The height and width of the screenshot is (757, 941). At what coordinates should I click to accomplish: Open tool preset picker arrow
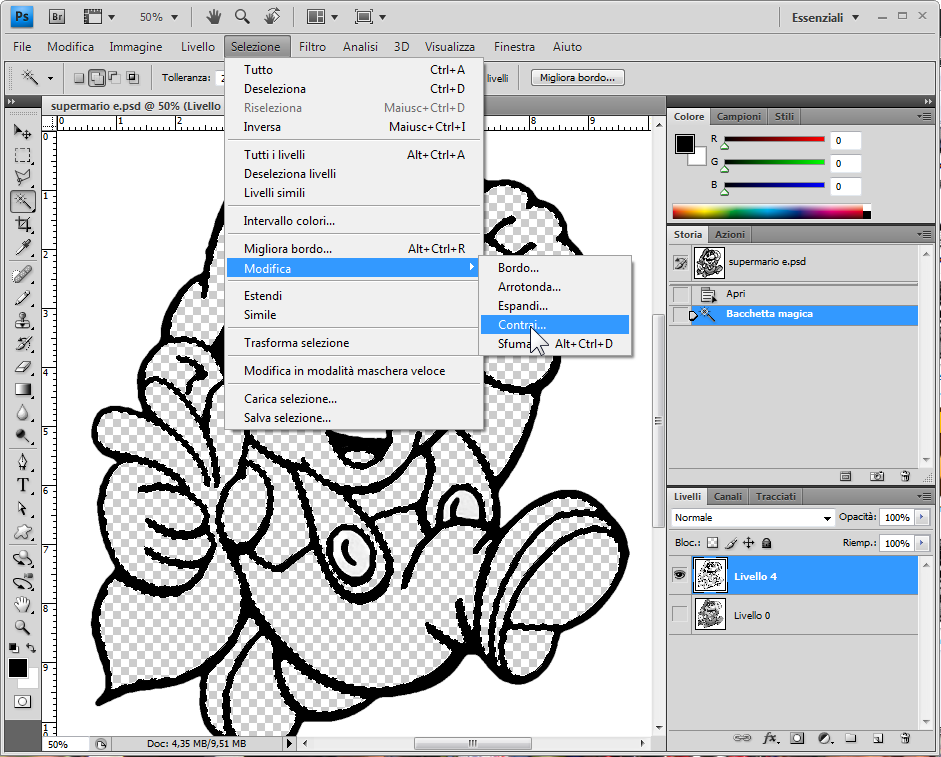pyautogui.click(x=50, y=77)
